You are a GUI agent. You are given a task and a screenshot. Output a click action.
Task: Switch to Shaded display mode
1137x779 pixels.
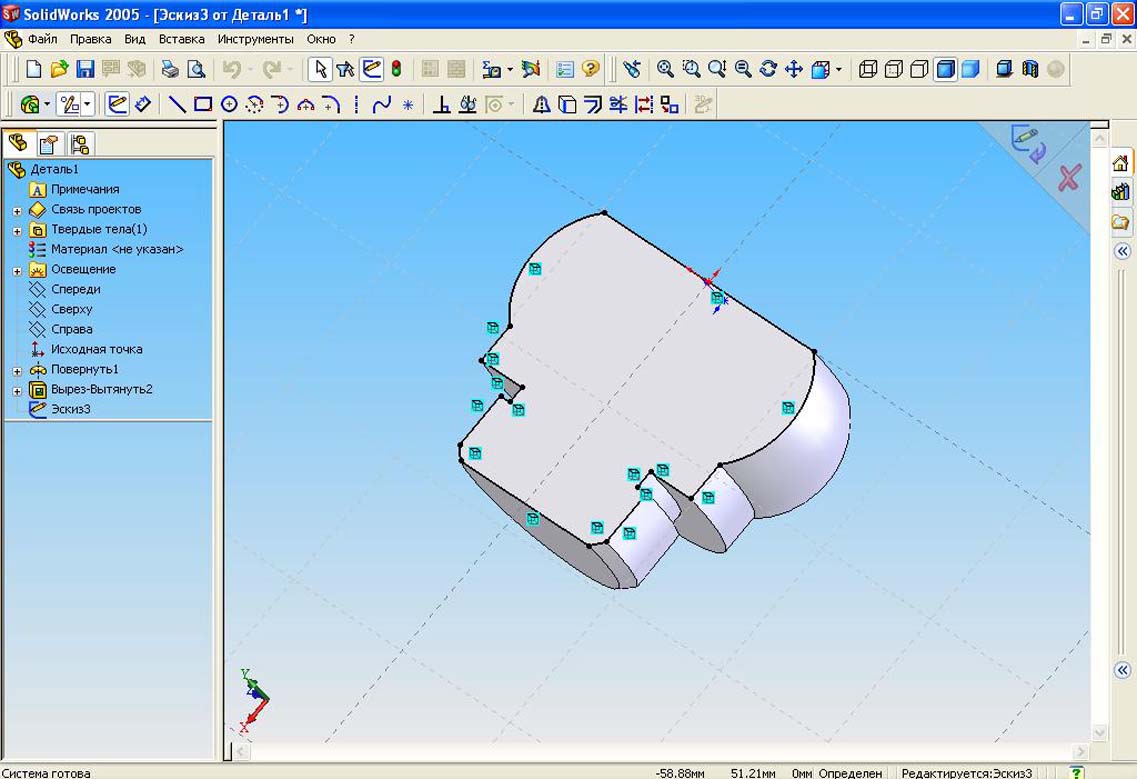tap(971, 69)
